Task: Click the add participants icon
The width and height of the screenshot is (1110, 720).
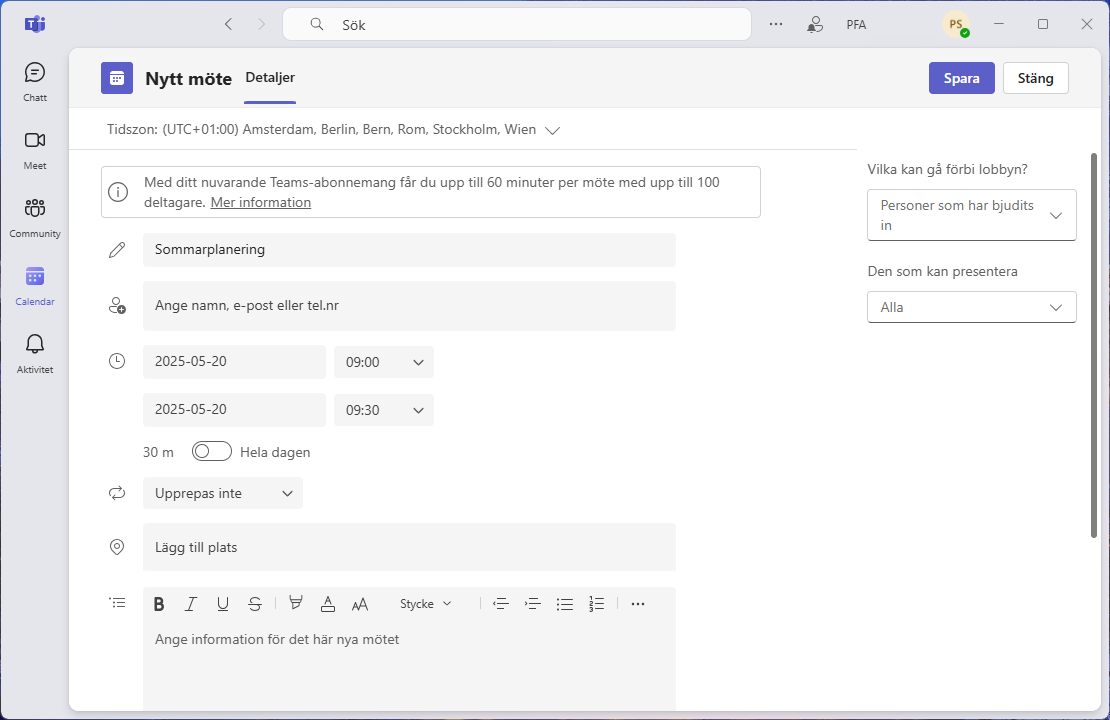Action: (x=117, y=305)
